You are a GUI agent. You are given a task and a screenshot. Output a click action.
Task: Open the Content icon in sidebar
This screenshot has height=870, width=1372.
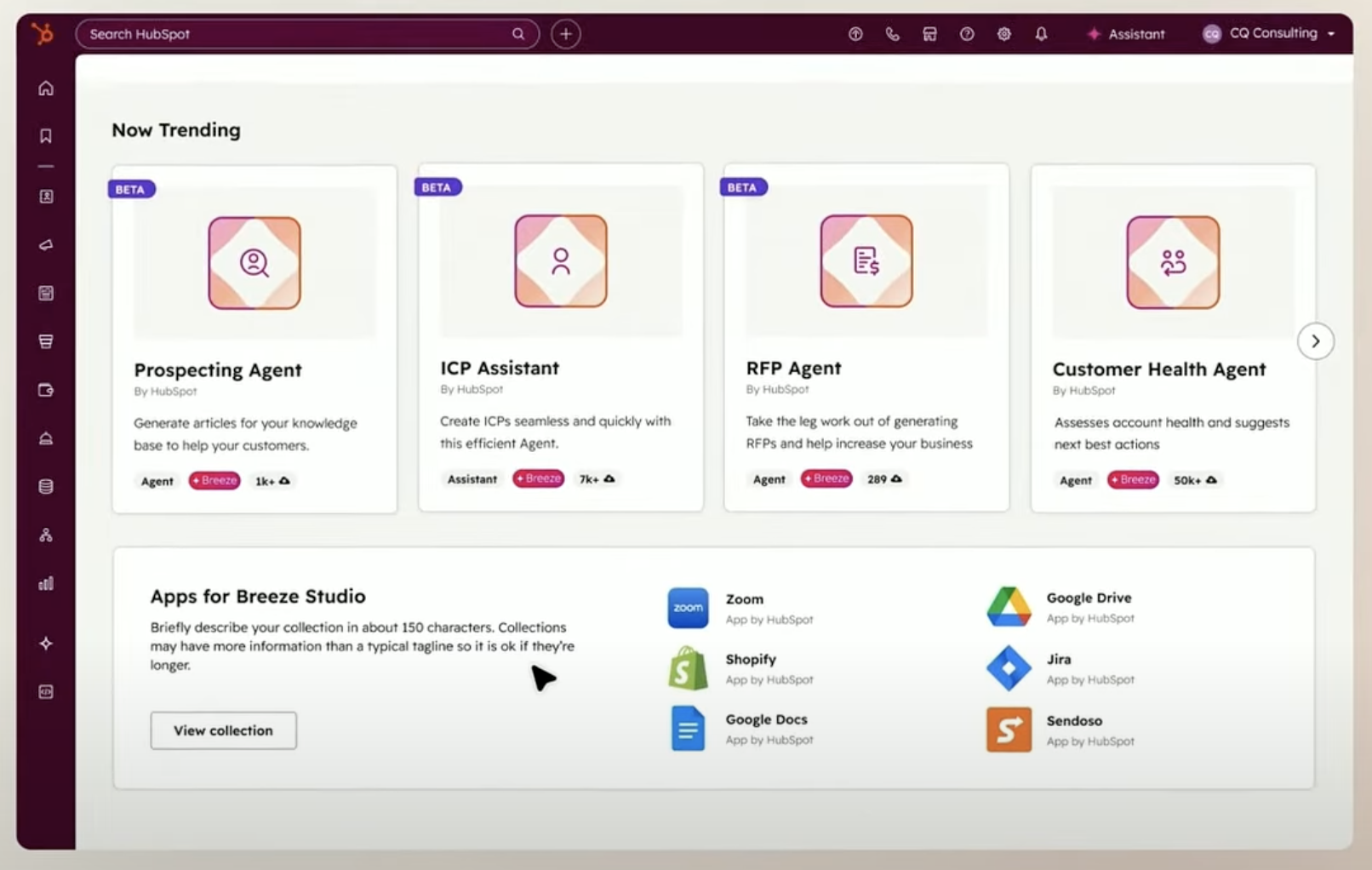point(46,294)
